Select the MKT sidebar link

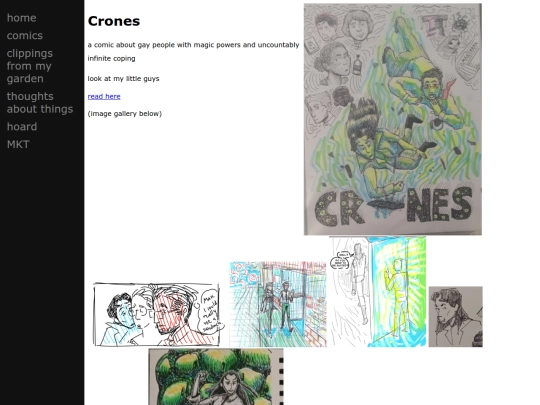tap(18, 144)
